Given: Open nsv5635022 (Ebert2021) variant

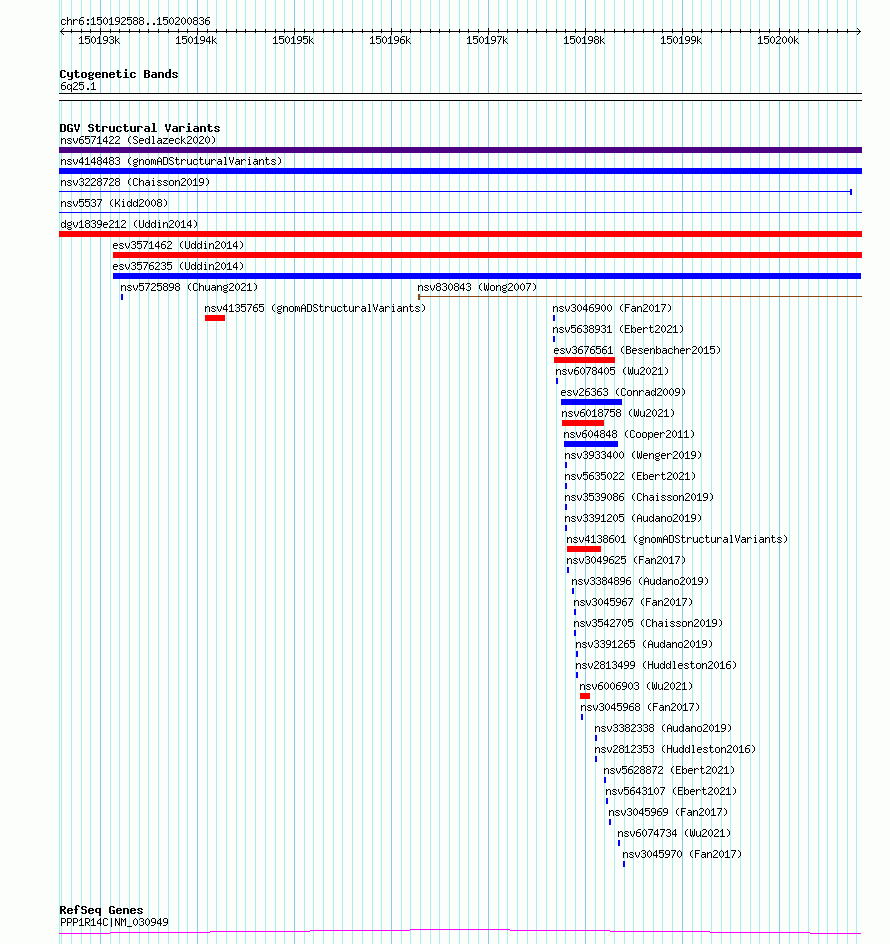Looking at the screenshot, I should coord(630,477).
